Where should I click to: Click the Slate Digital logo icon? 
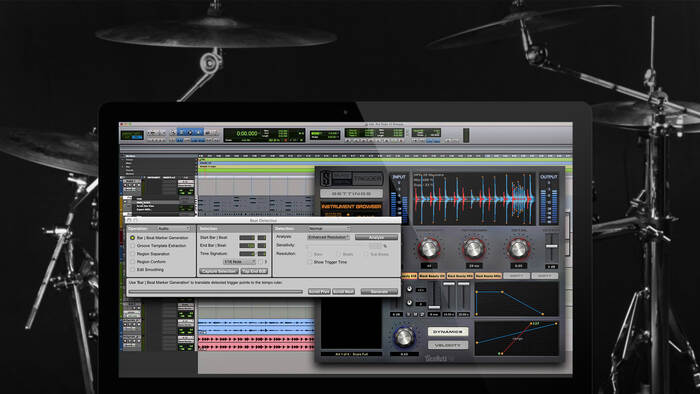[x=326, y=178]
